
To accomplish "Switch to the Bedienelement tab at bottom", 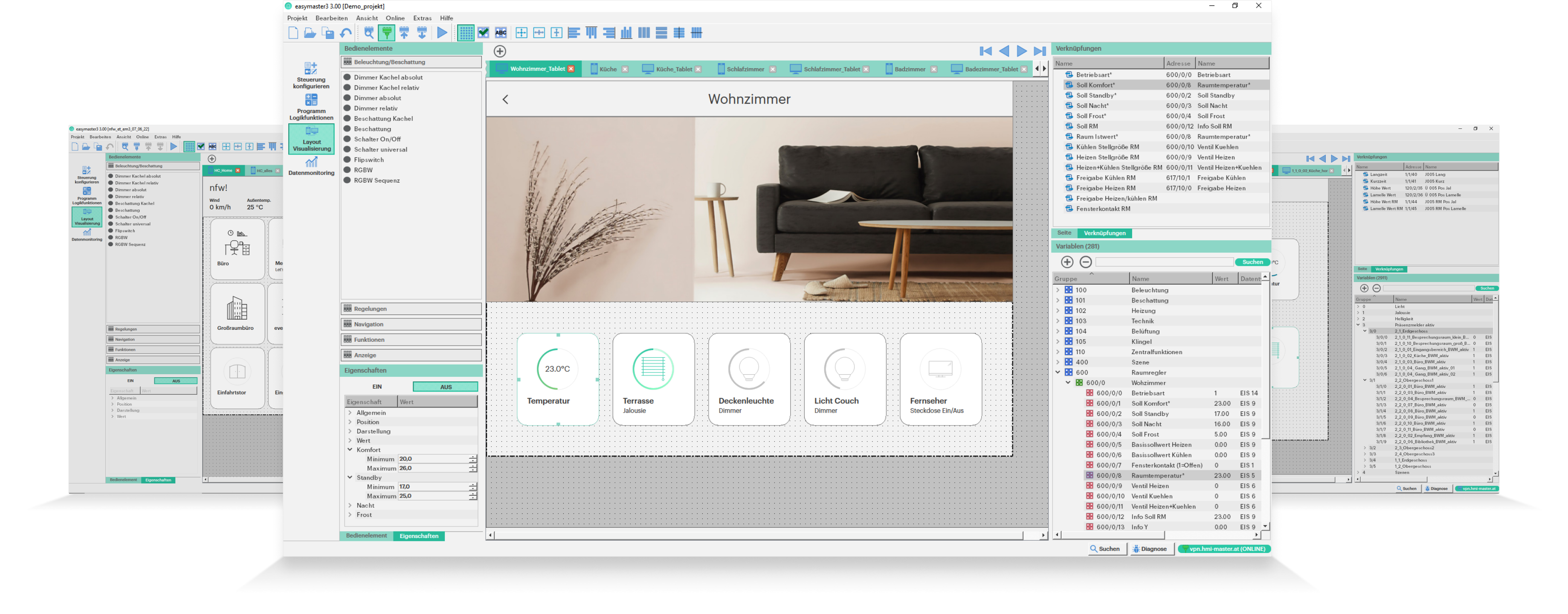I will [366, 536].
